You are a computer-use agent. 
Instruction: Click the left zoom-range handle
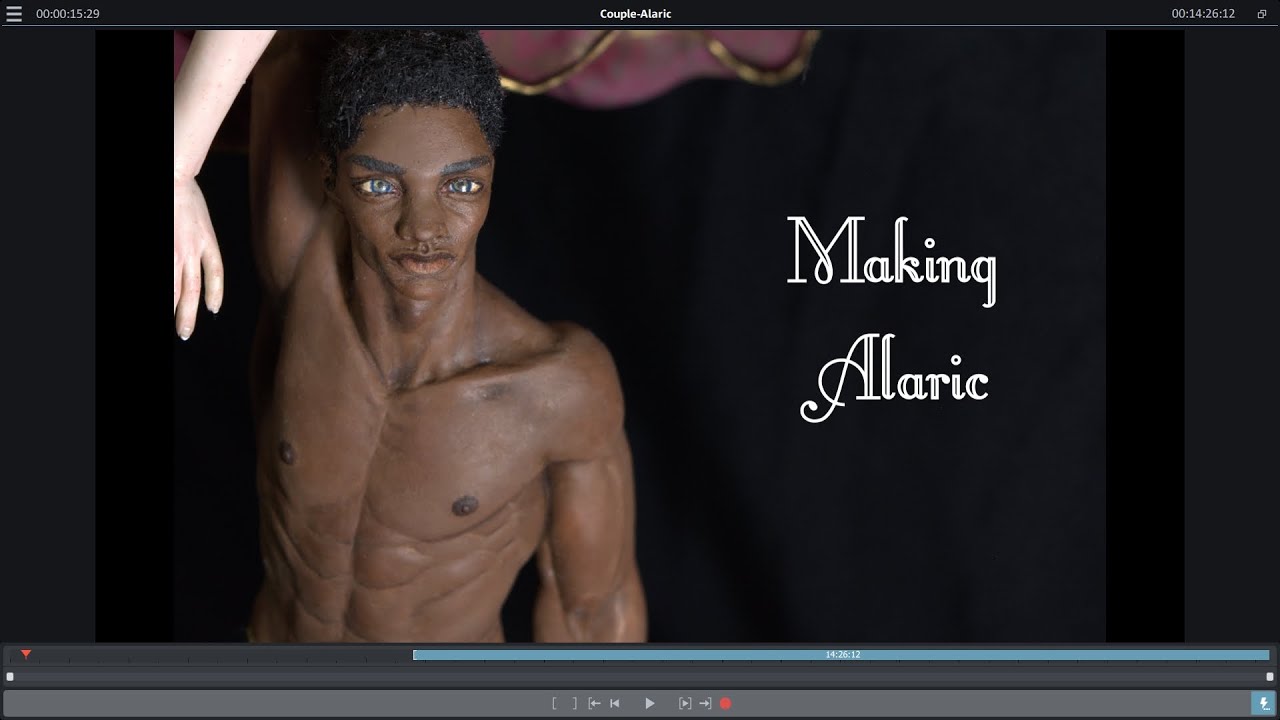tap(10, 677)
